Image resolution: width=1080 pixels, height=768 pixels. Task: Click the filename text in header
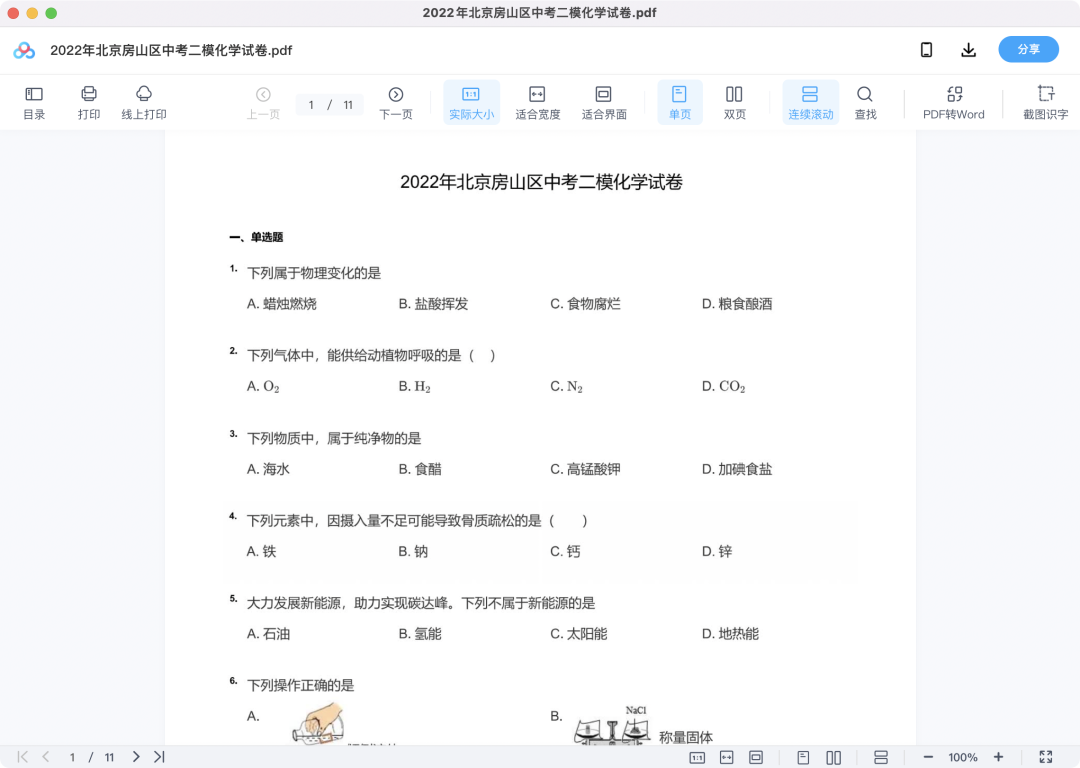[171, 50]
